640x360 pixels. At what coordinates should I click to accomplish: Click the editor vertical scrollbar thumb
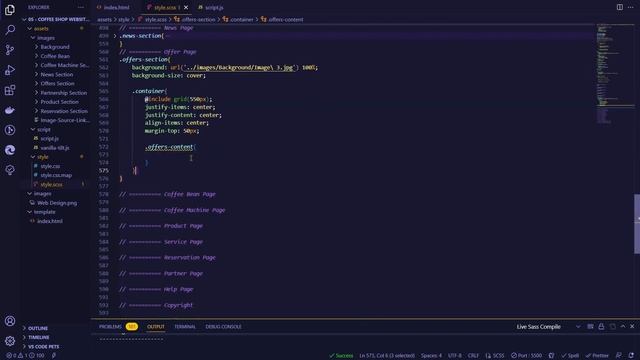point(637,224)
